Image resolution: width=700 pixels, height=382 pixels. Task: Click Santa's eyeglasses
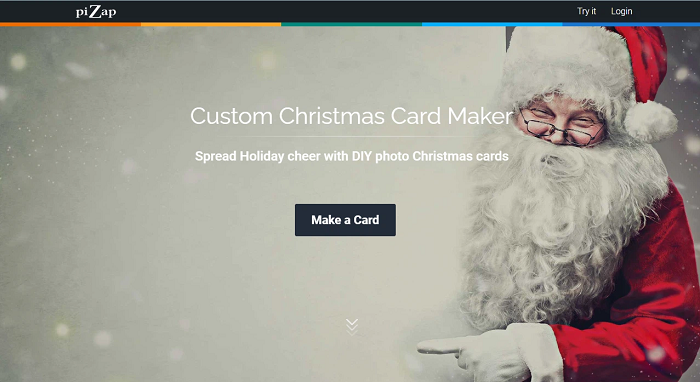pyautogui.click(x=562, y=127)
